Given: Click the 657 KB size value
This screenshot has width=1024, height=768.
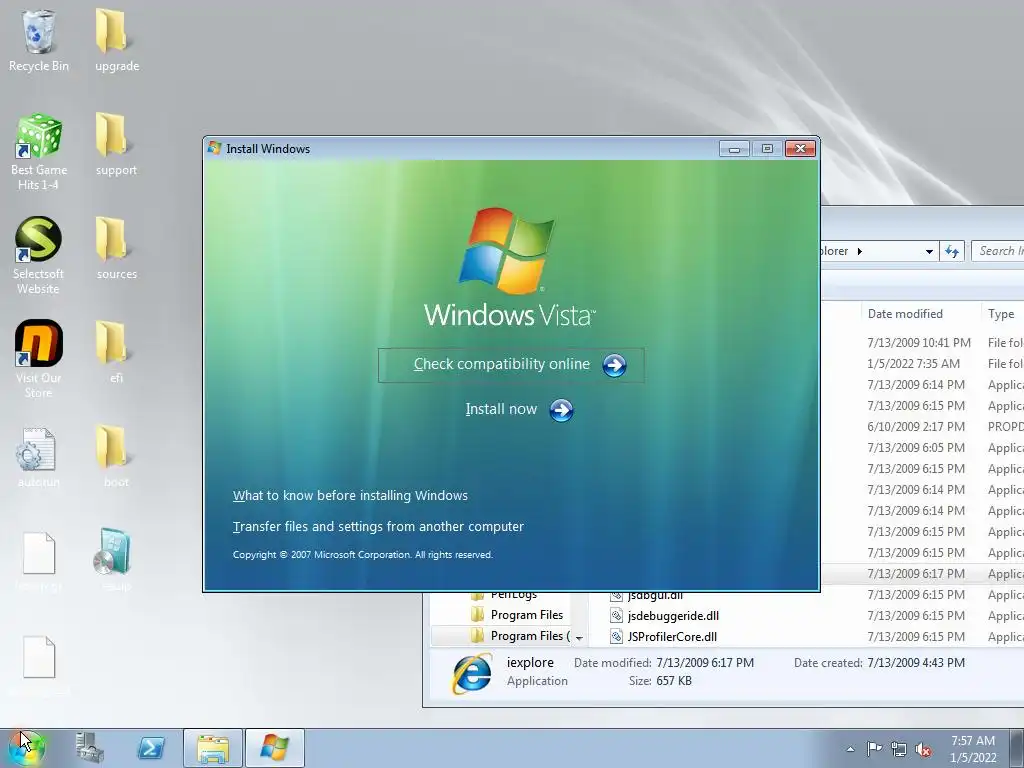Looking at the screenshot, I should (673, 680).
